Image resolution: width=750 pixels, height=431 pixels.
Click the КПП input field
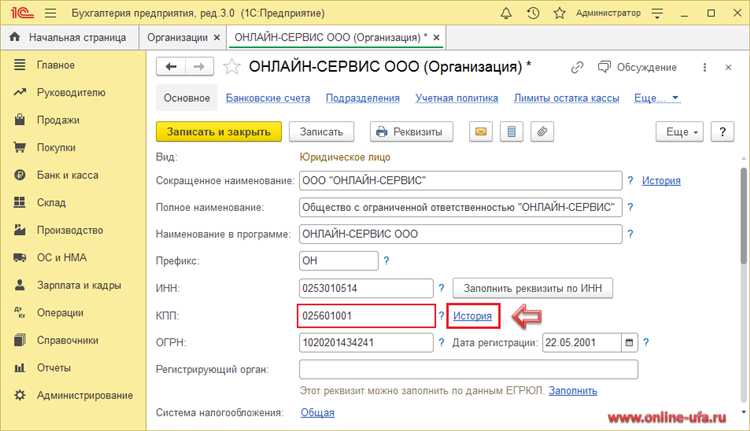[x=366, y=316]
